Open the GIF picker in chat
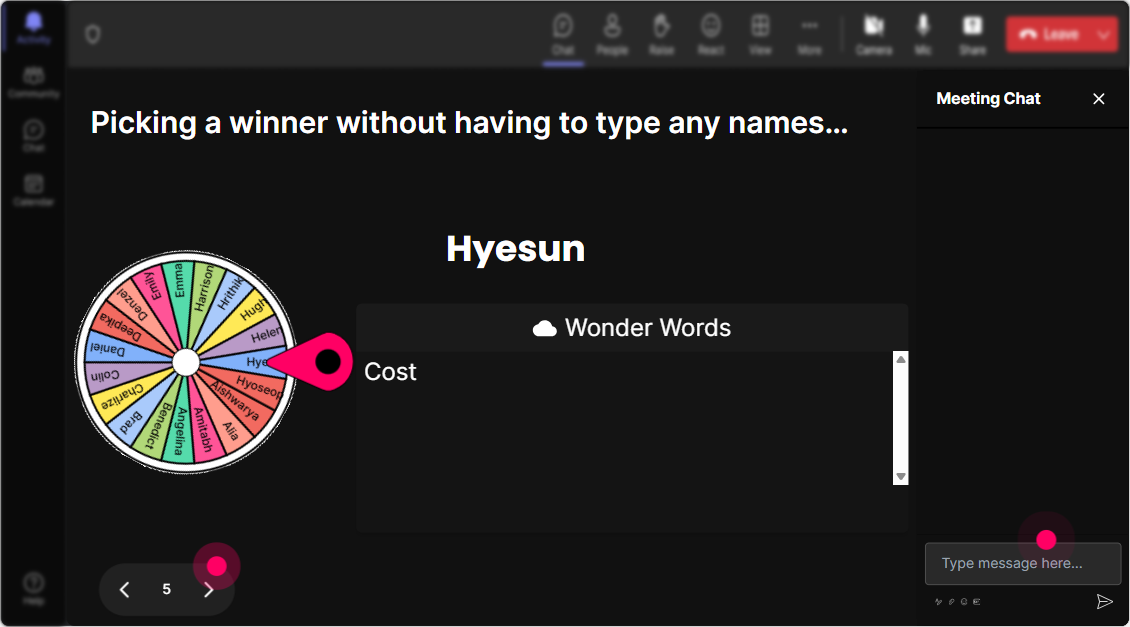The image size is (1130, 627). tap(976, 601)
